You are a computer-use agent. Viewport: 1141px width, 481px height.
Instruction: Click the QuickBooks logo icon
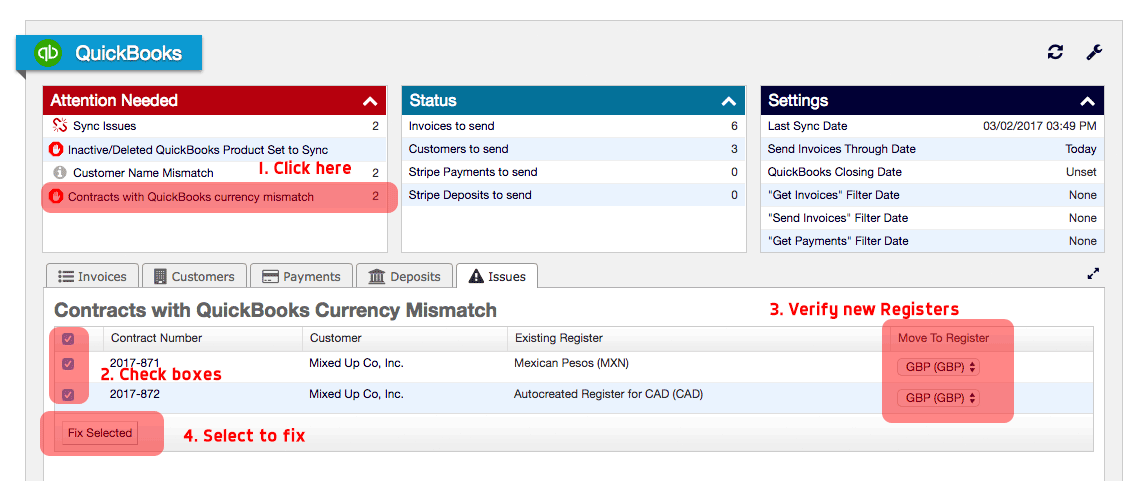click(48, 53)
